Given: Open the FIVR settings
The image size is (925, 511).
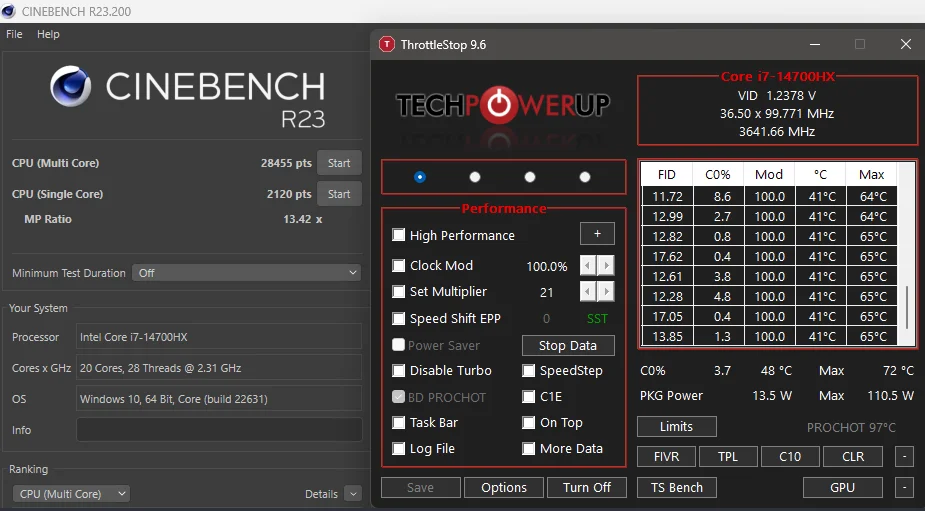Looking at the screenshot, I should pyautogui.click(x=667, y=456).
